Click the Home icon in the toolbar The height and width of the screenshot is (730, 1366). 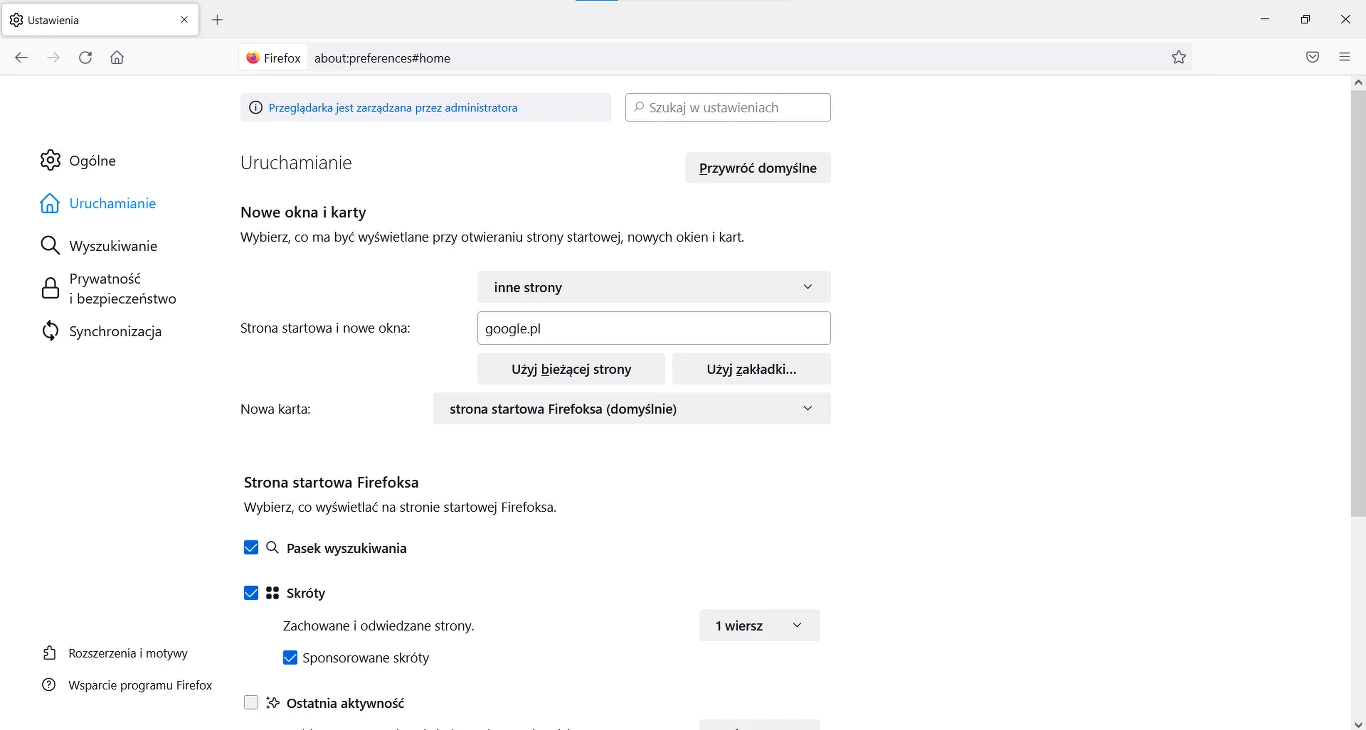[117, 58]
